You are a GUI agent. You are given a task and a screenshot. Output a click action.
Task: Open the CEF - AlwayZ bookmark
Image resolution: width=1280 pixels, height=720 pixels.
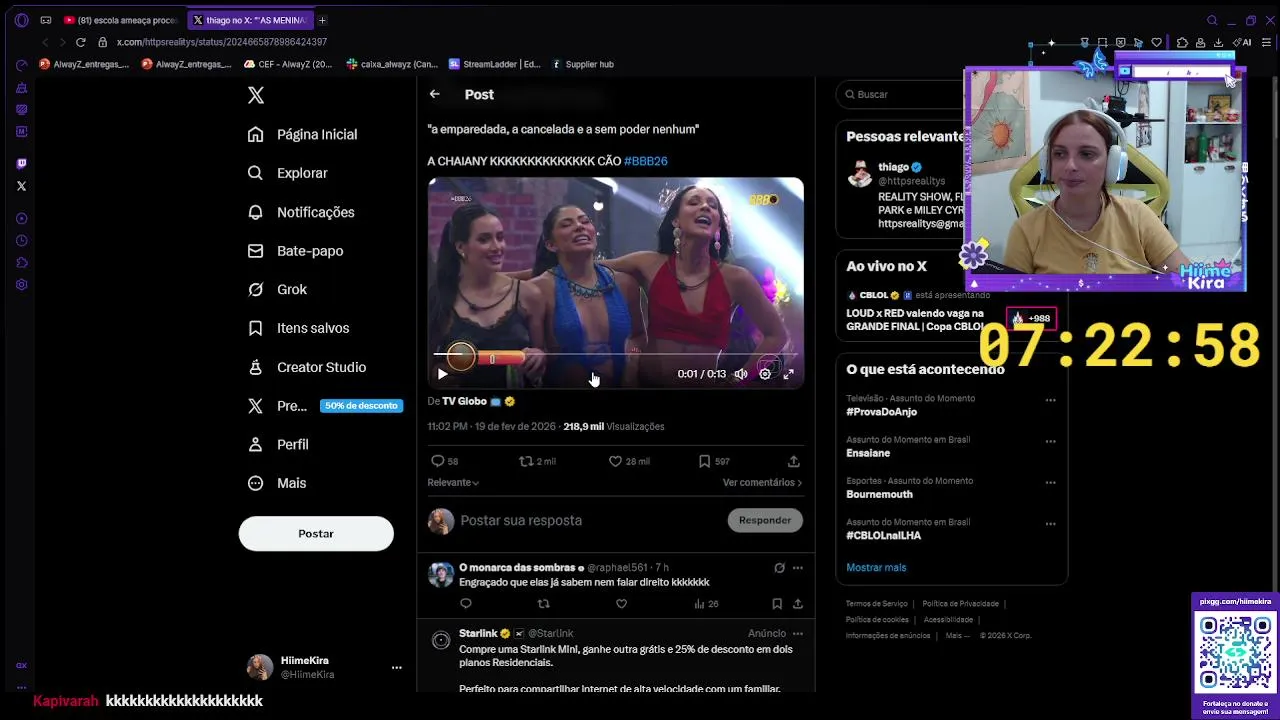click(288, 64)
